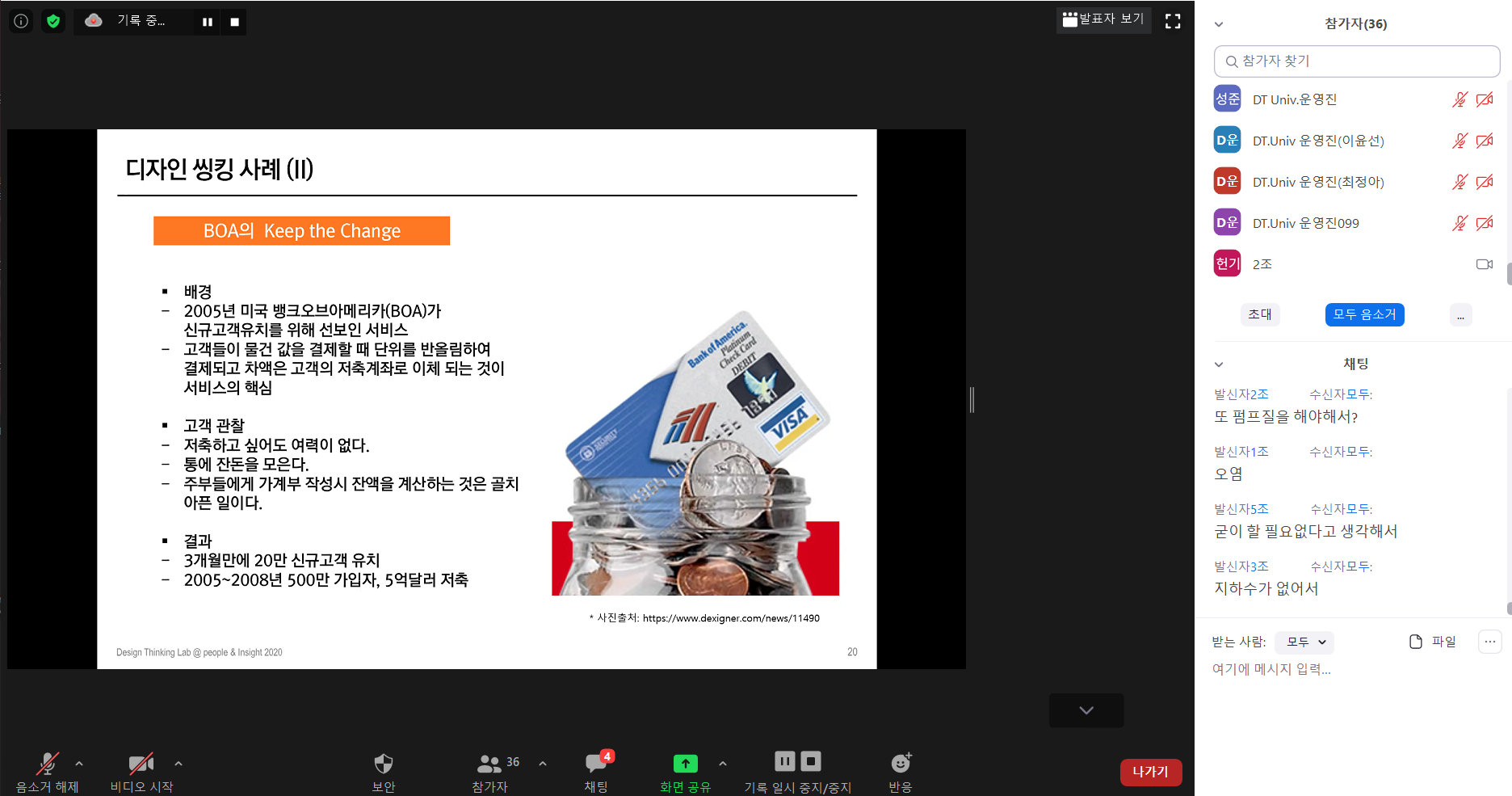Viewport: 1512px width, 796px height.
Task: Open the 보안 security icon
Action: click(x=384, y=764)
